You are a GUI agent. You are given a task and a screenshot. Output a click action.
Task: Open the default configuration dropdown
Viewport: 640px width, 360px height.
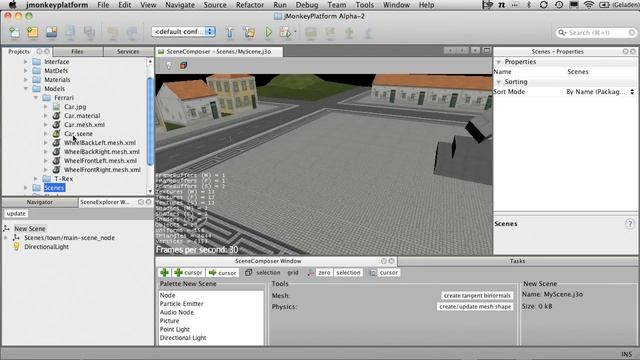[183, 31]
